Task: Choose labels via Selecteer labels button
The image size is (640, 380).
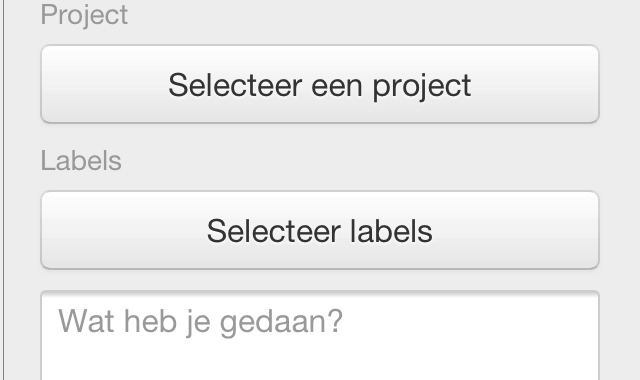Action: click(320, 230)
